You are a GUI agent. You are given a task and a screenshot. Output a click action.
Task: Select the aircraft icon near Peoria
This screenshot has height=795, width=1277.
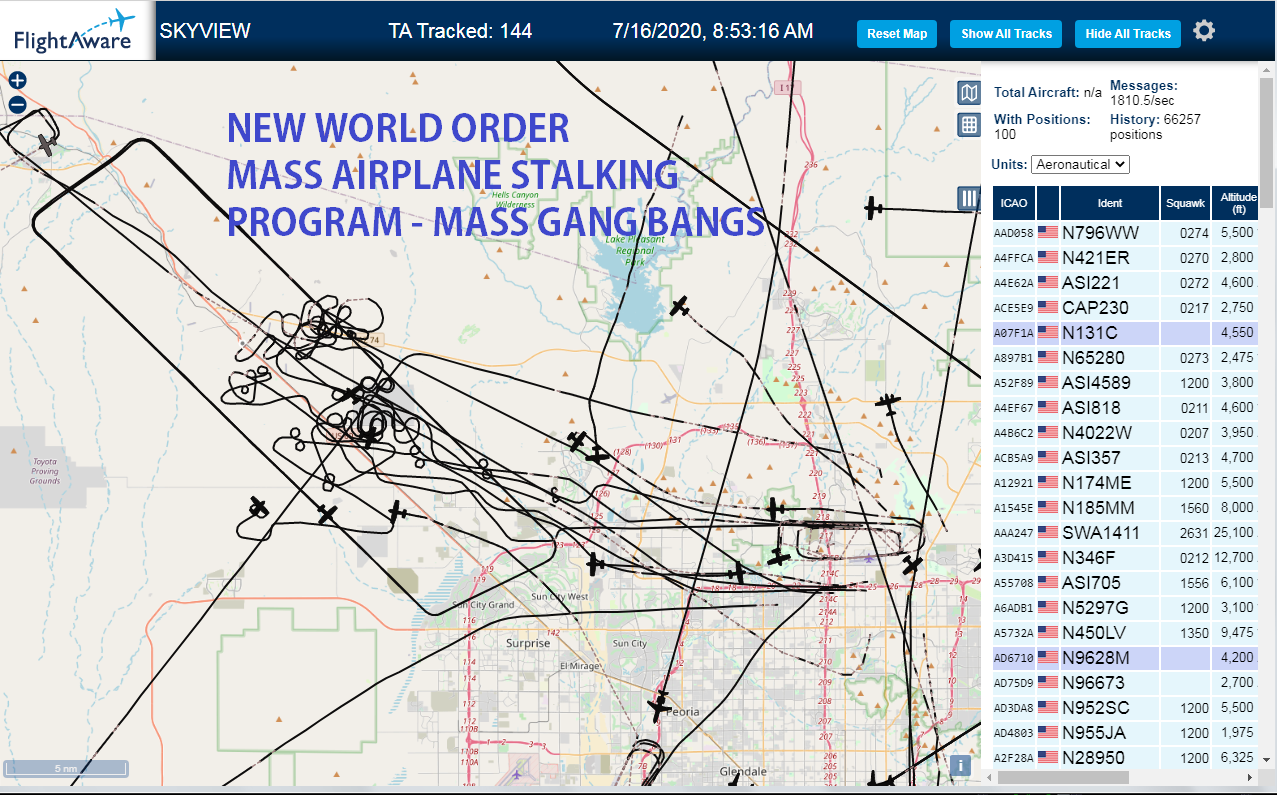pyautogui.click(x=659, y=707)
